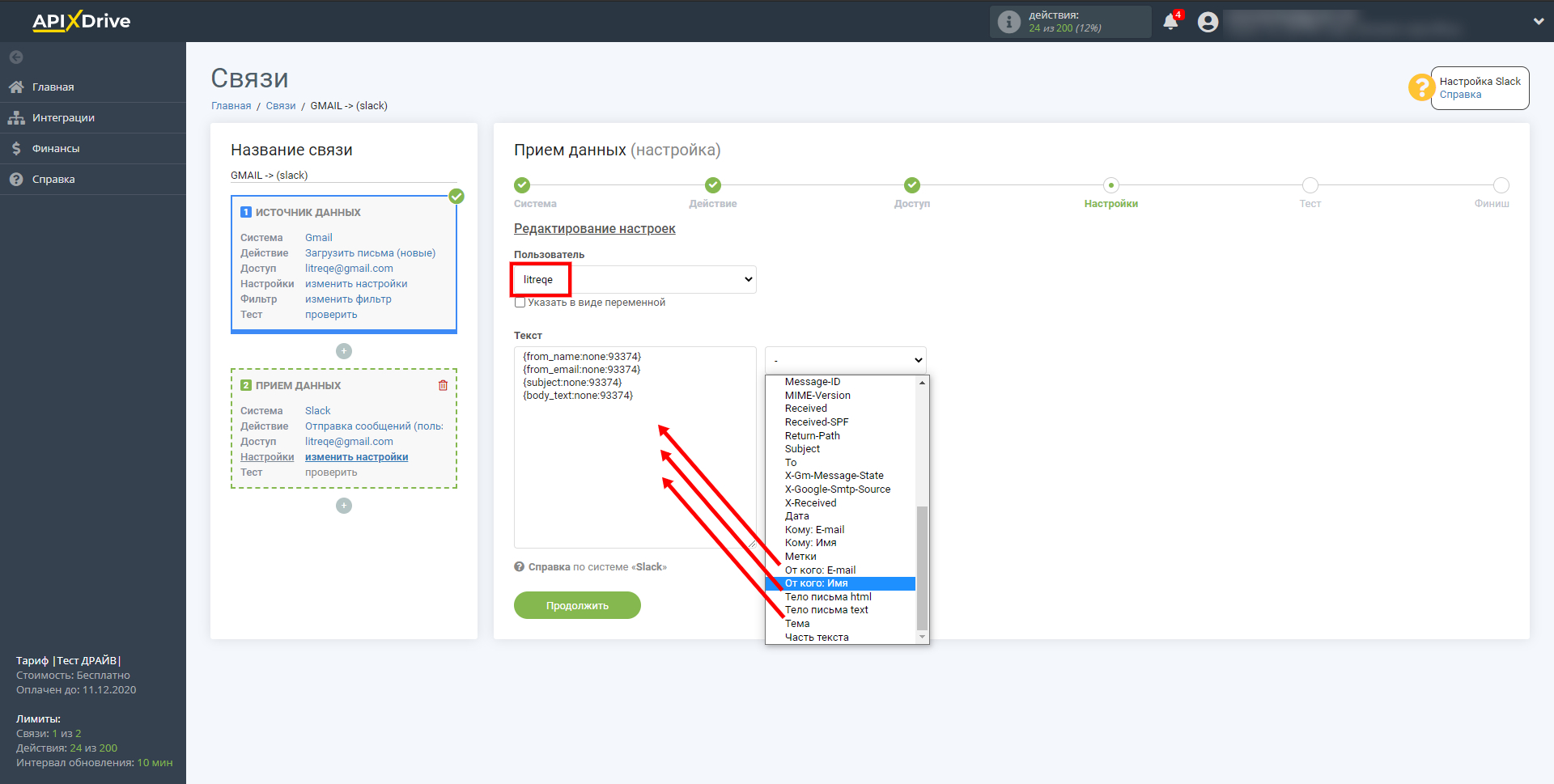Go to the Доступ step circle

[912, 185]
